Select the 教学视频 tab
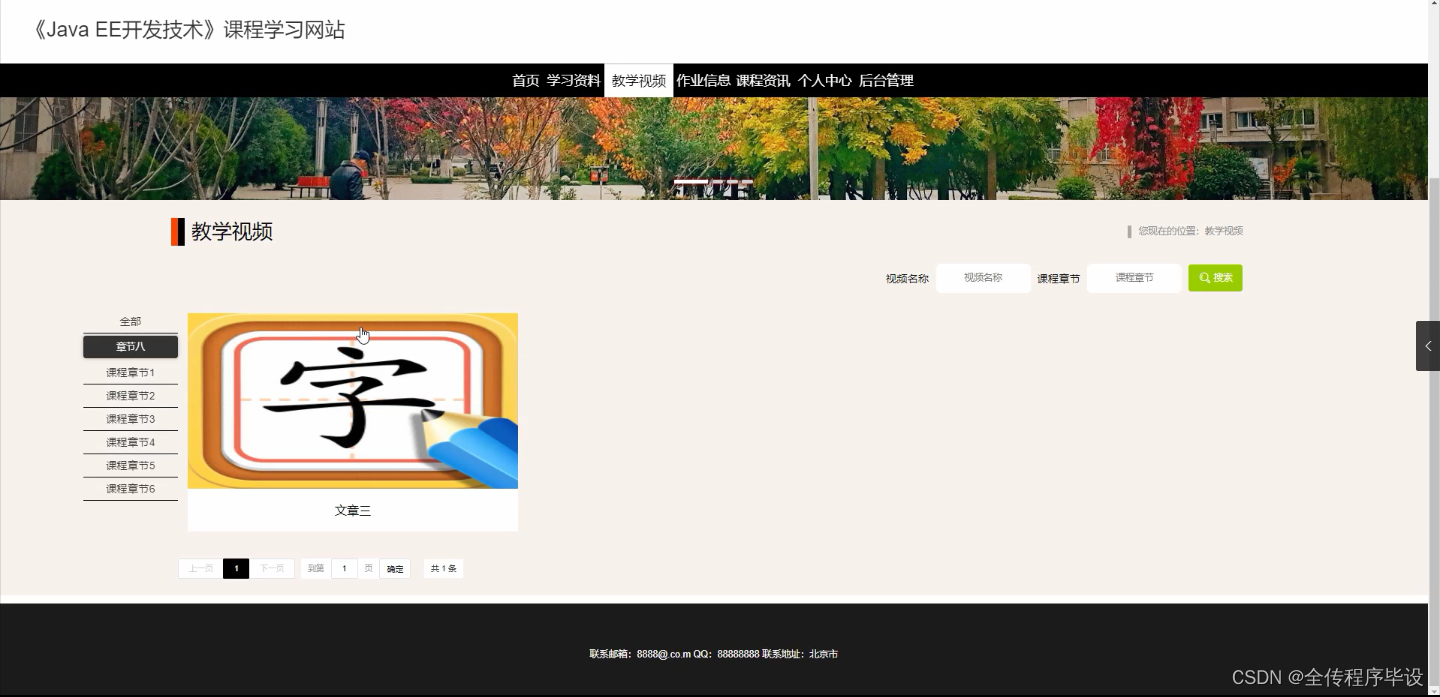The width and height of the screenshot is (1440, 697). click(638, 80)
